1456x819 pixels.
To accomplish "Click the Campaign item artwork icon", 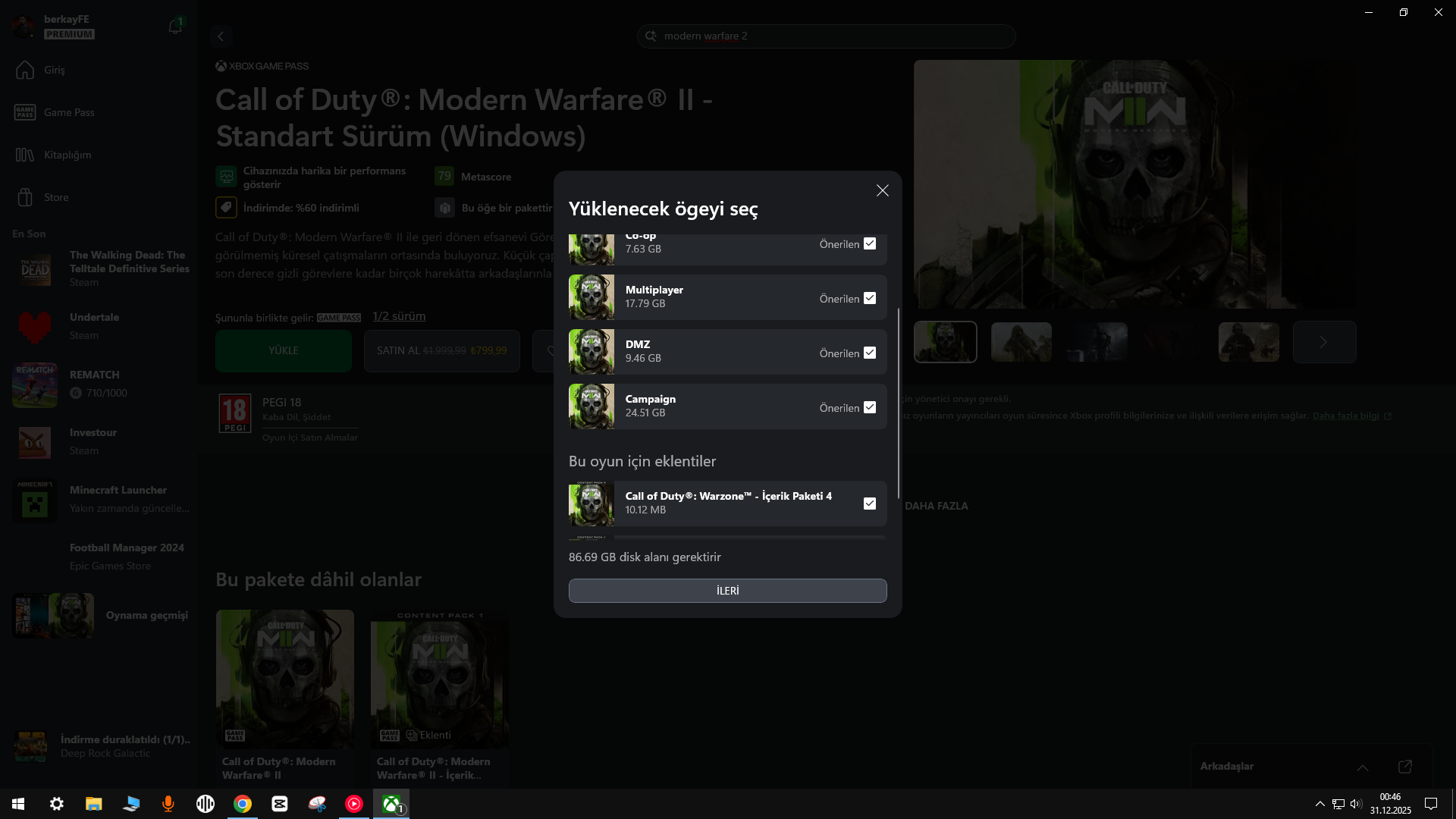I will (591, 406).
